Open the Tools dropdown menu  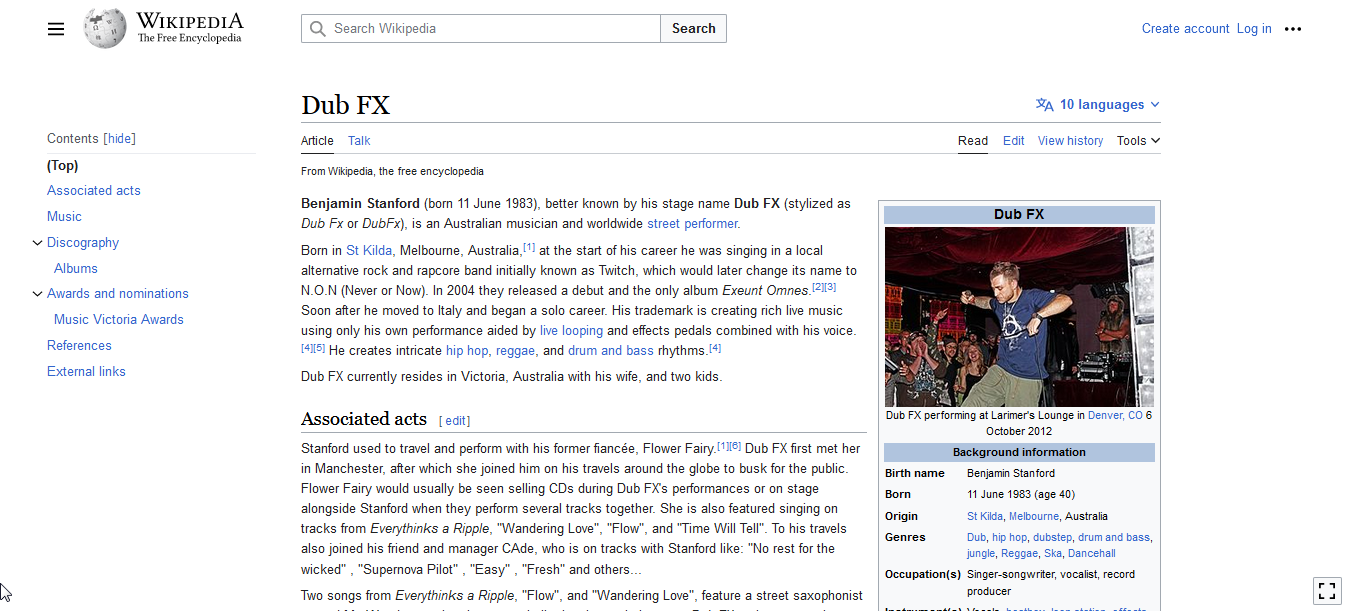point(1138,141)
